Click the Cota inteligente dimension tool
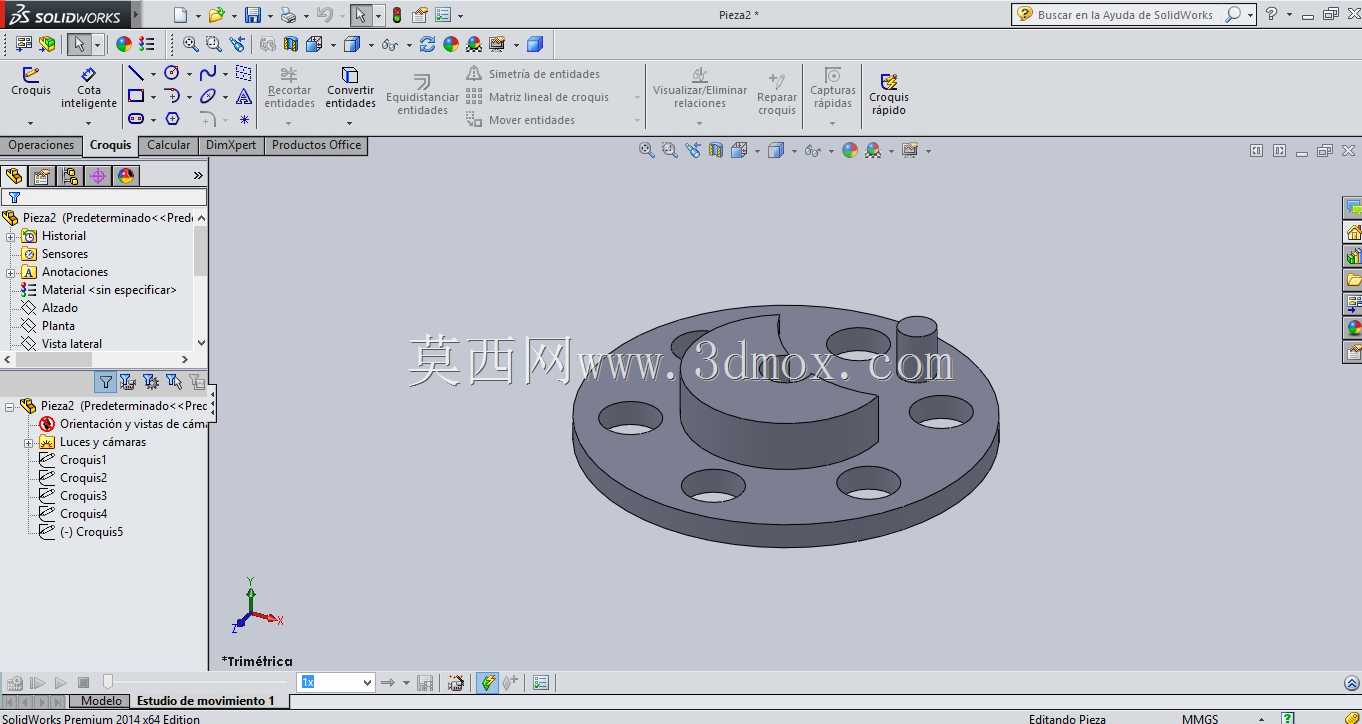The width and height of the screenshot is (1362, 724). (89, 88)
